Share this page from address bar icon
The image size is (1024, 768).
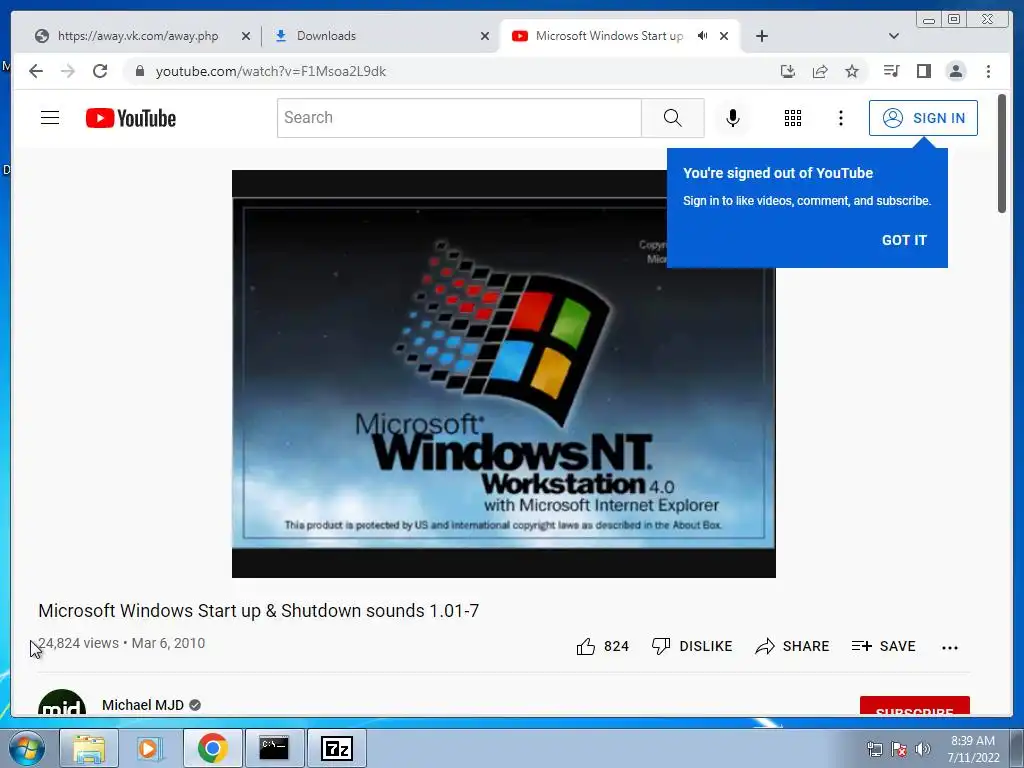pos(820,71)
